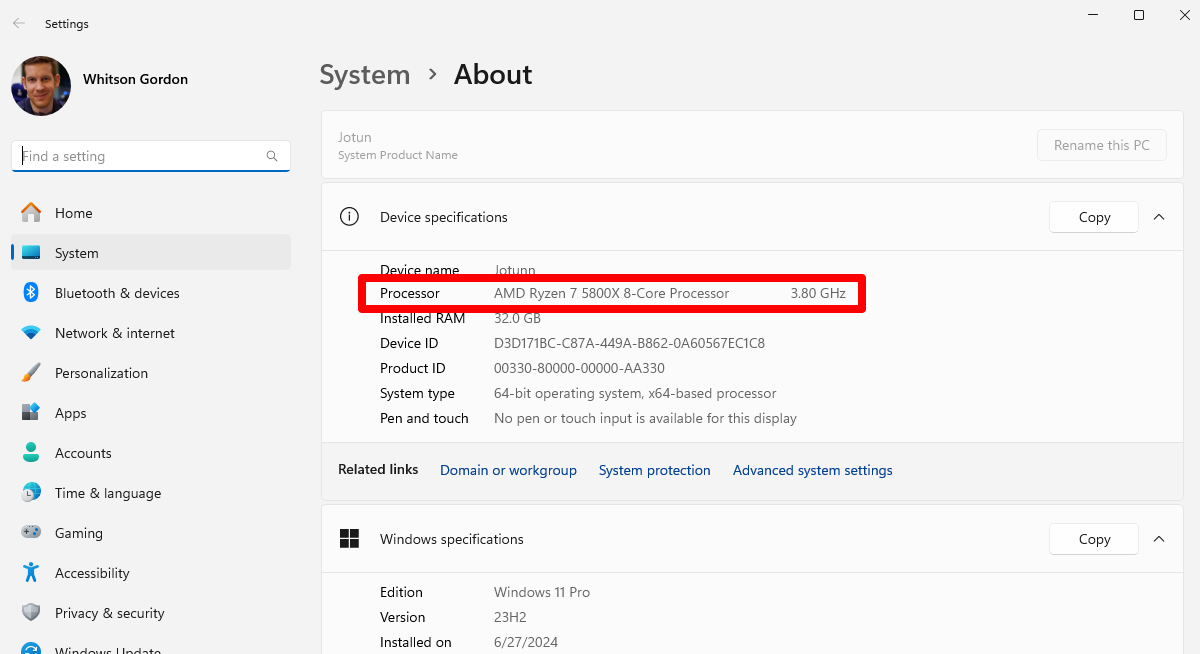Collapse the Windows specifications section
Viewport: 1200px width, 654px height.
point(1159,539)
